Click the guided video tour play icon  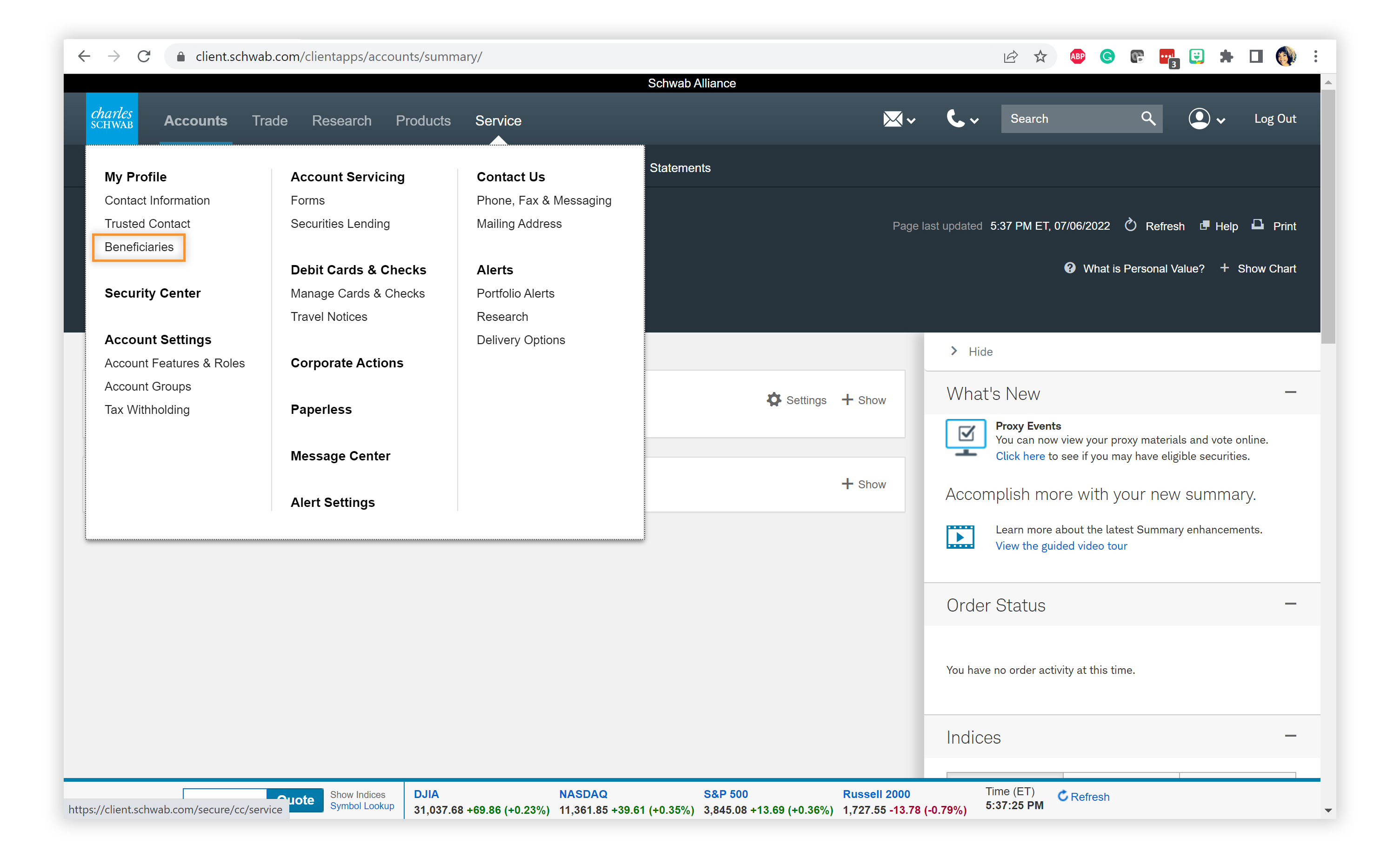tap(960, 536)
